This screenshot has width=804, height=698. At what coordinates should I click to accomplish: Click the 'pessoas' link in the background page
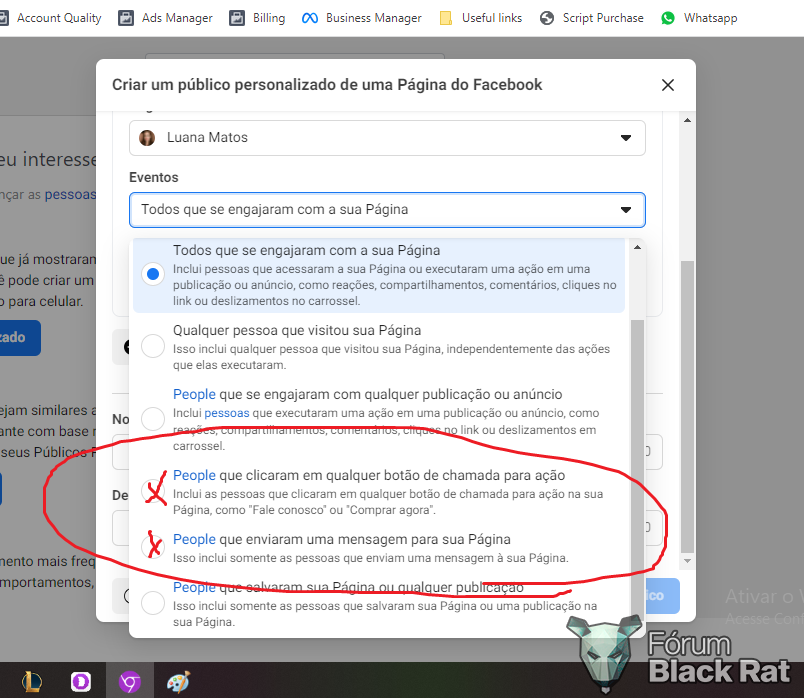point(70,195)
